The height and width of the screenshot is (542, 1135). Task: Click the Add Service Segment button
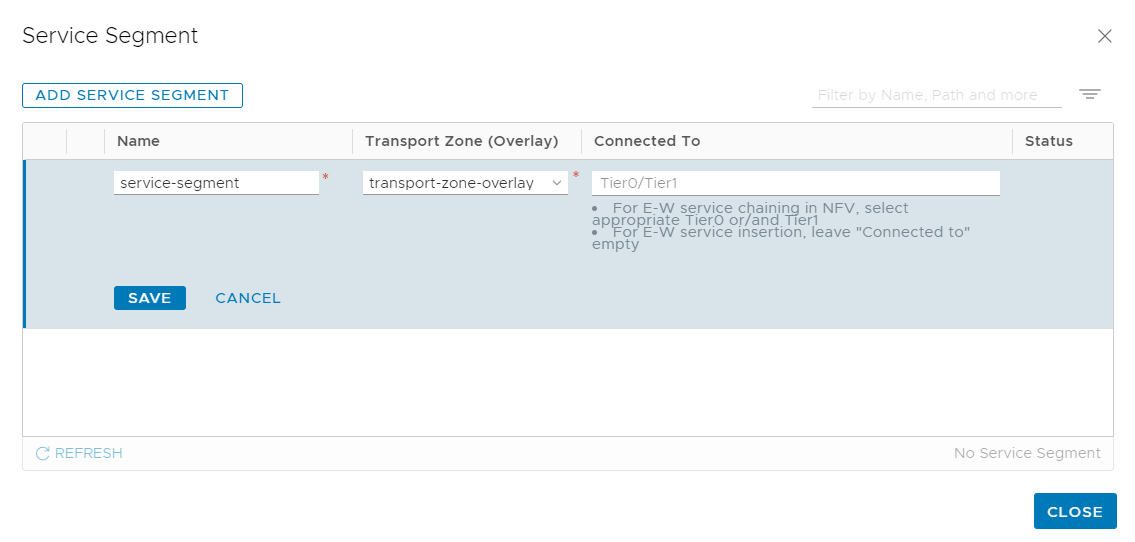pos(132,95)
